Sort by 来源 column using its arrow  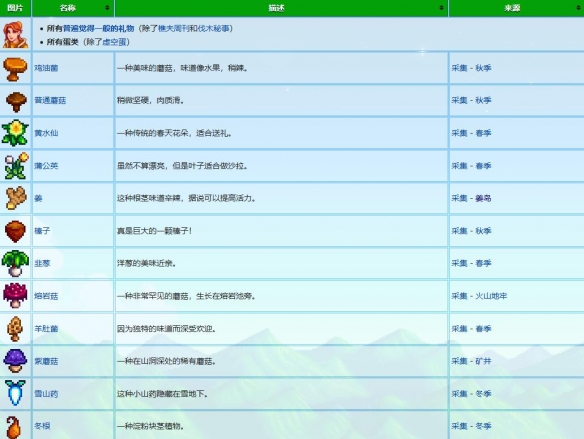click(x=578, y=8)
